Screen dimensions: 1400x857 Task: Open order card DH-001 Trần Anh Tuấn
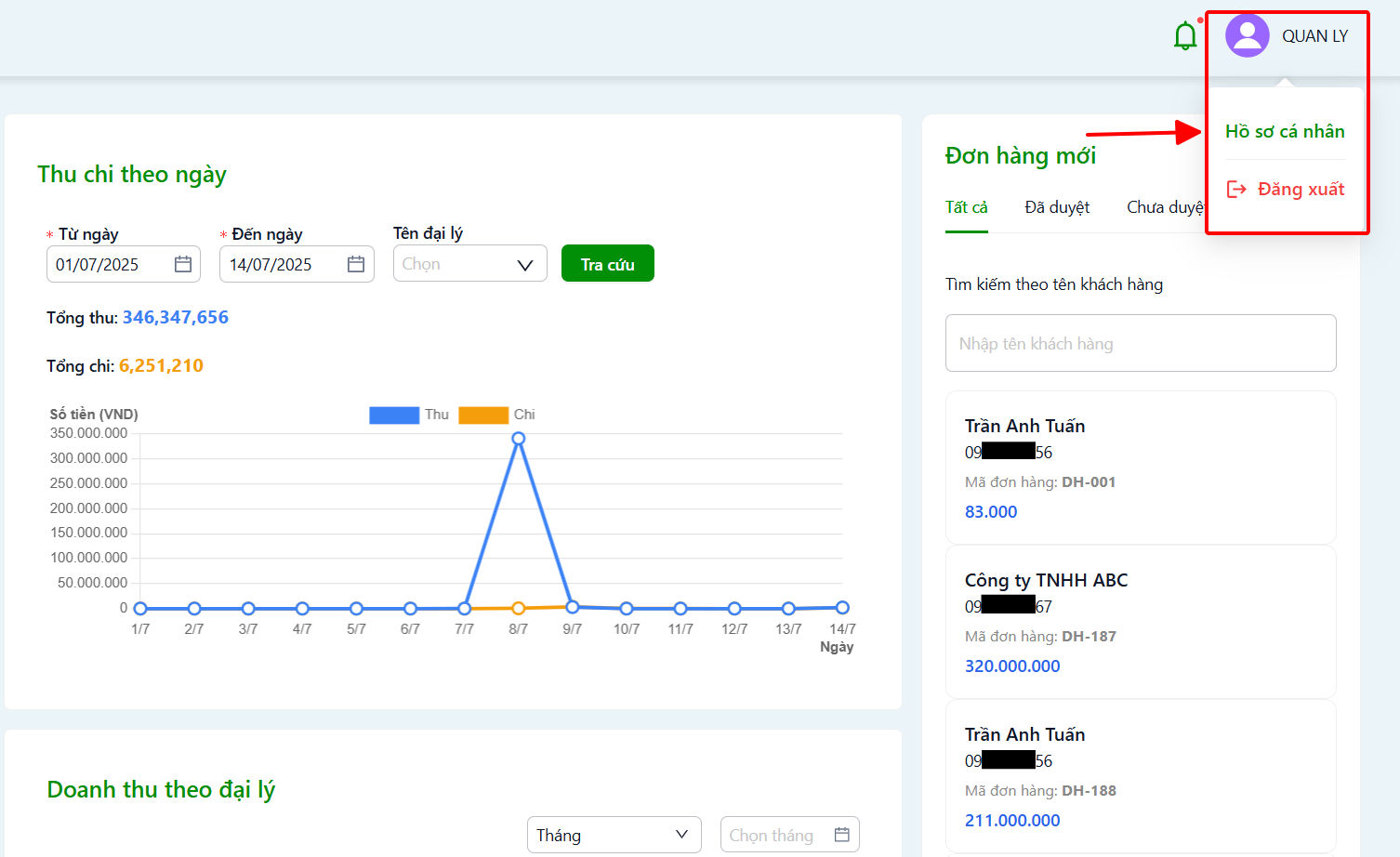point(1141,468)
